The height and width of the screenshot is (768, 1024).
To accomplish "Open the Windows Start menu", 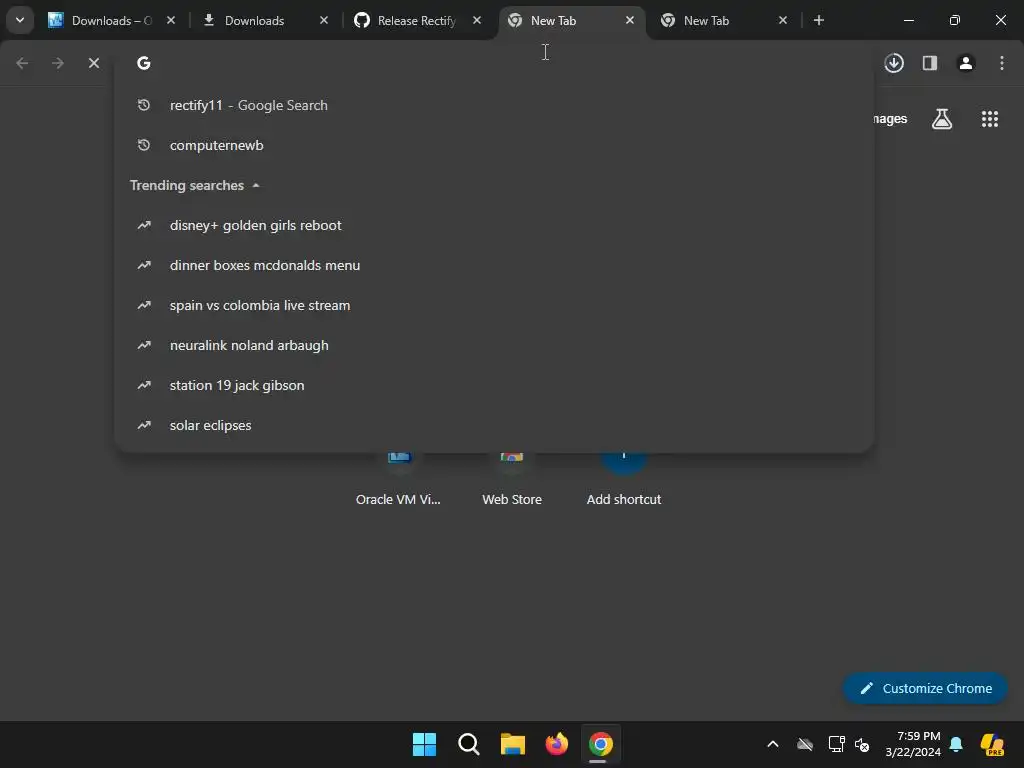I will (x=424, y=744).
